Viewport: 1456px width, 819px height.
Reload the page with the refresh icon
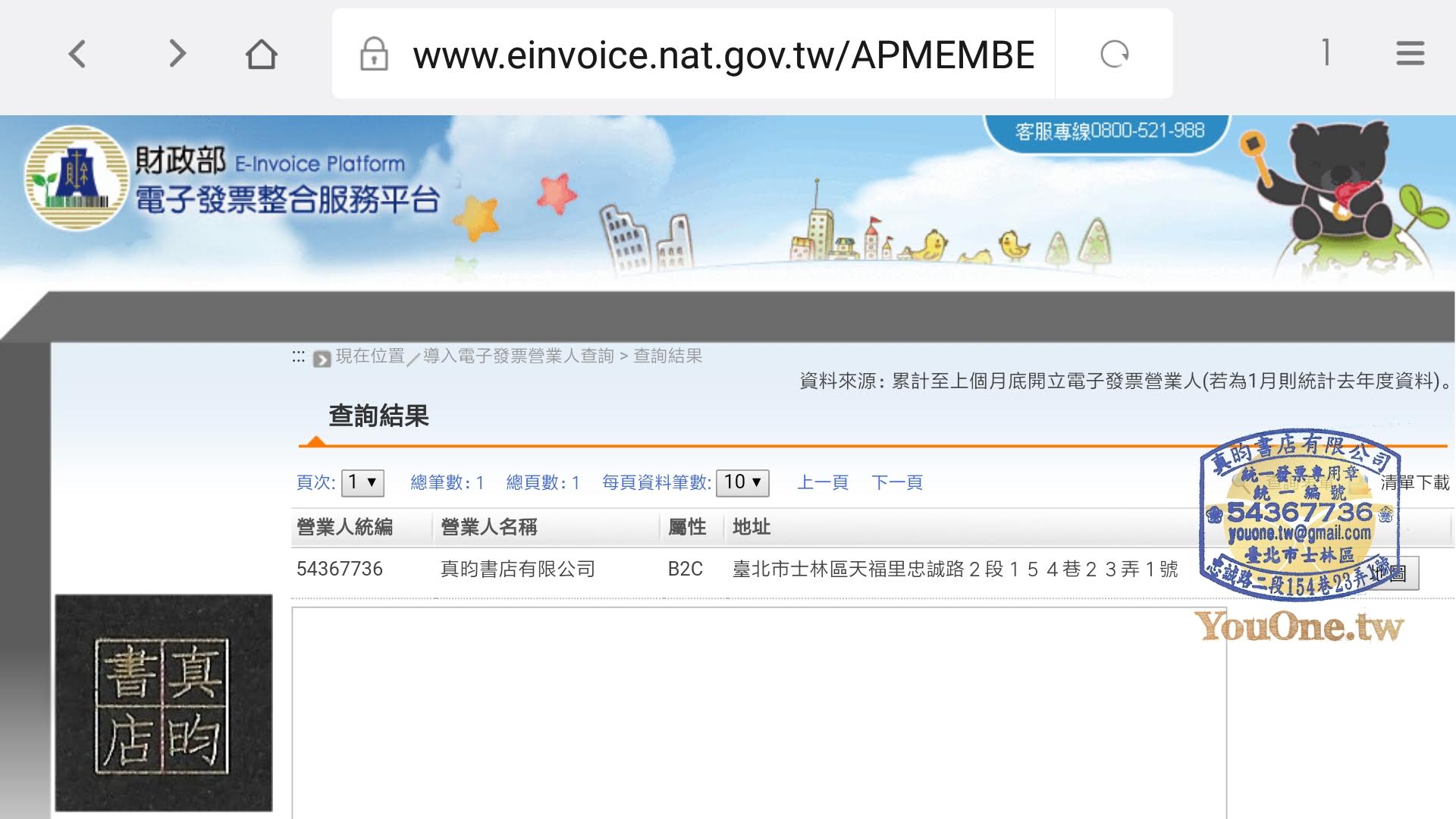[1114, 54]
